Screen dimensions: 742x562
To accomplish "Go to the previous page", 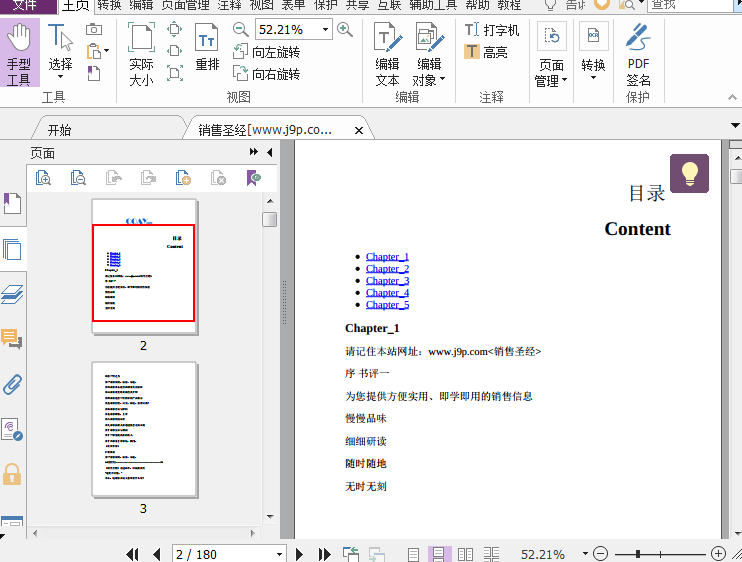I will pos(157,554).
